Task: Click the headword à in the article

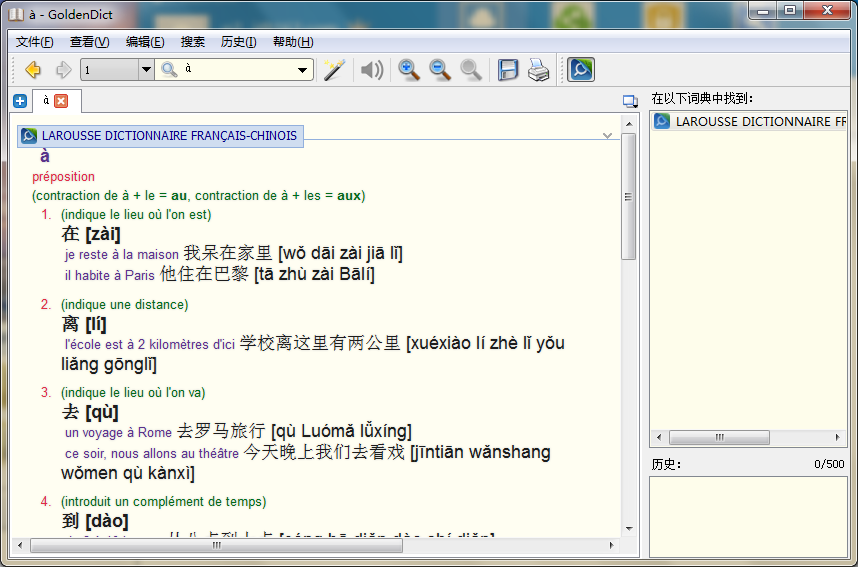Action: coord(45,157)
